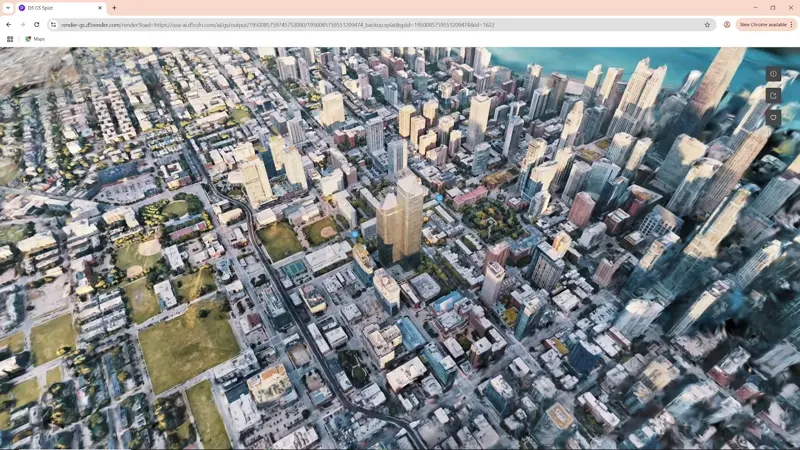View site information icon in address bar
800x450 pixels.
click(x=54, y=24)
